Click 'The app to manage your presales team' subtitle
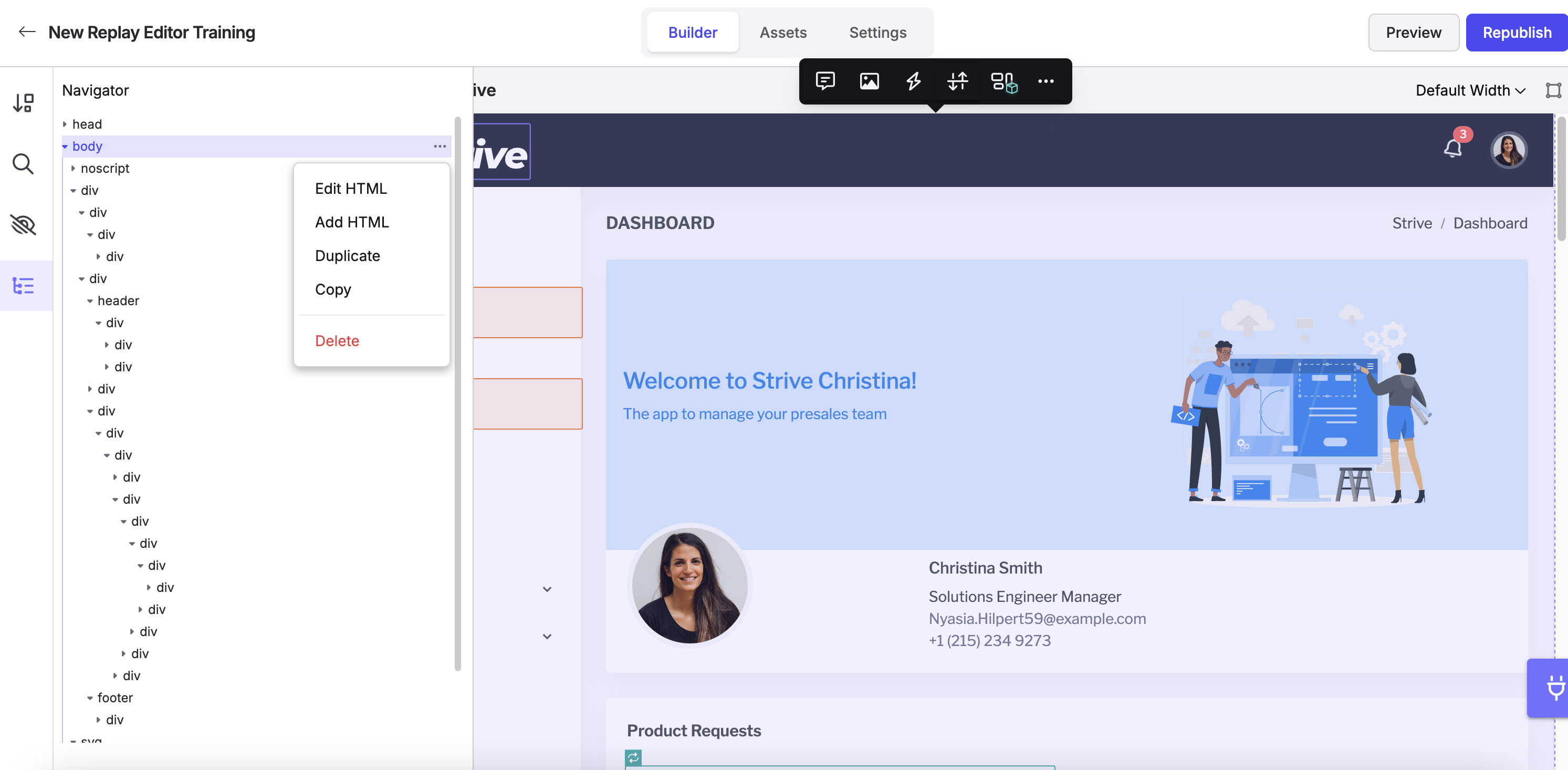 coord(754,413)
